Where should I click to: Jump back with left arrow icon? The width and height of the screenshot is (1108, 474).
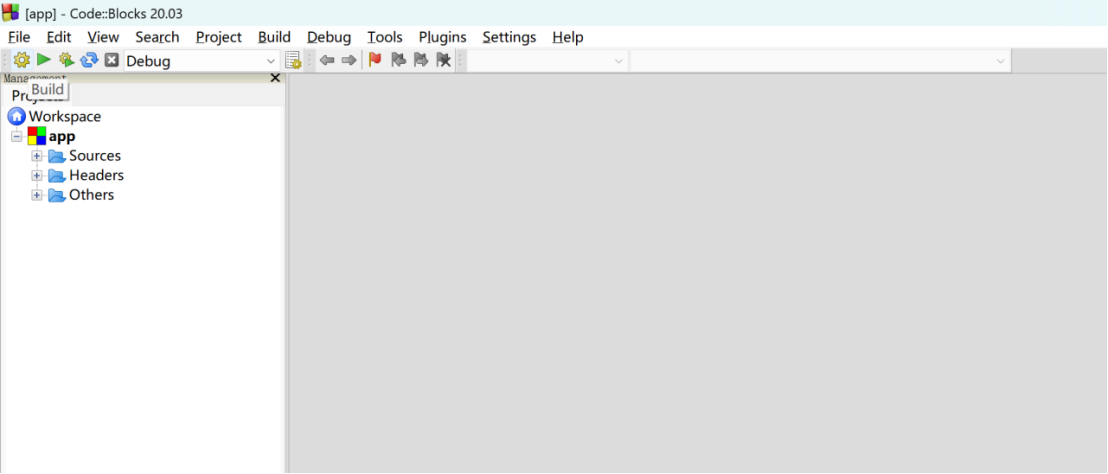(326, 60)
